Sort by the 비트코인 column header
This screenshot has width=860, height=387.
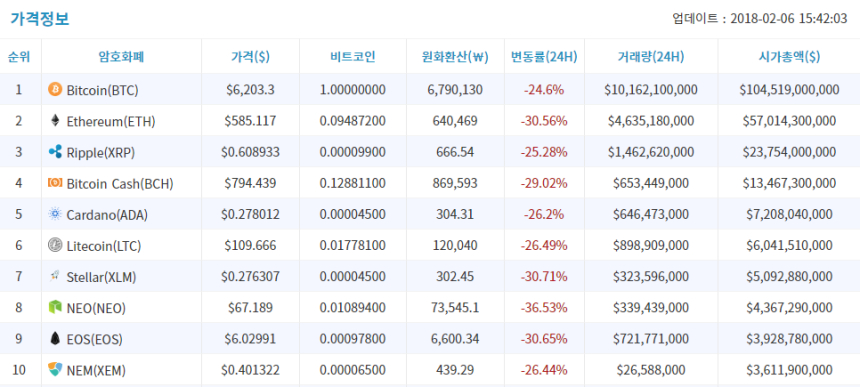click(x=353, y=56)
